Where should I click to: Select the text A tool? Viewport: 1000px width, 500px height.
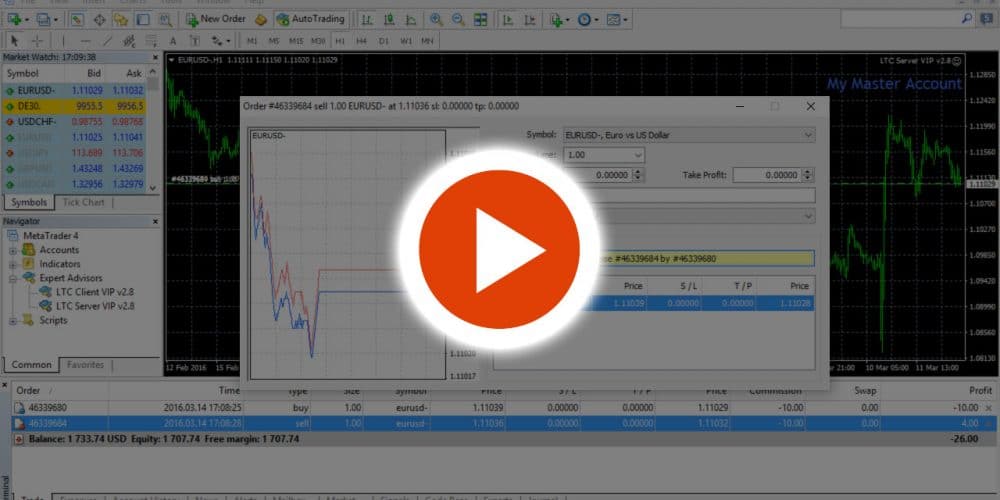(173, 41)
